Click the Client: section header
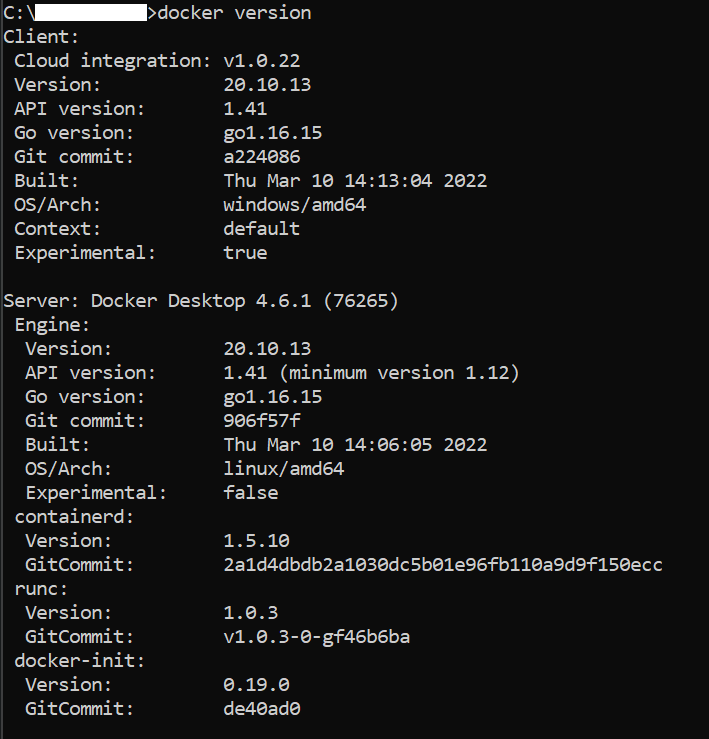This screenshot has width=709, height=739. [x=41, y=37]
